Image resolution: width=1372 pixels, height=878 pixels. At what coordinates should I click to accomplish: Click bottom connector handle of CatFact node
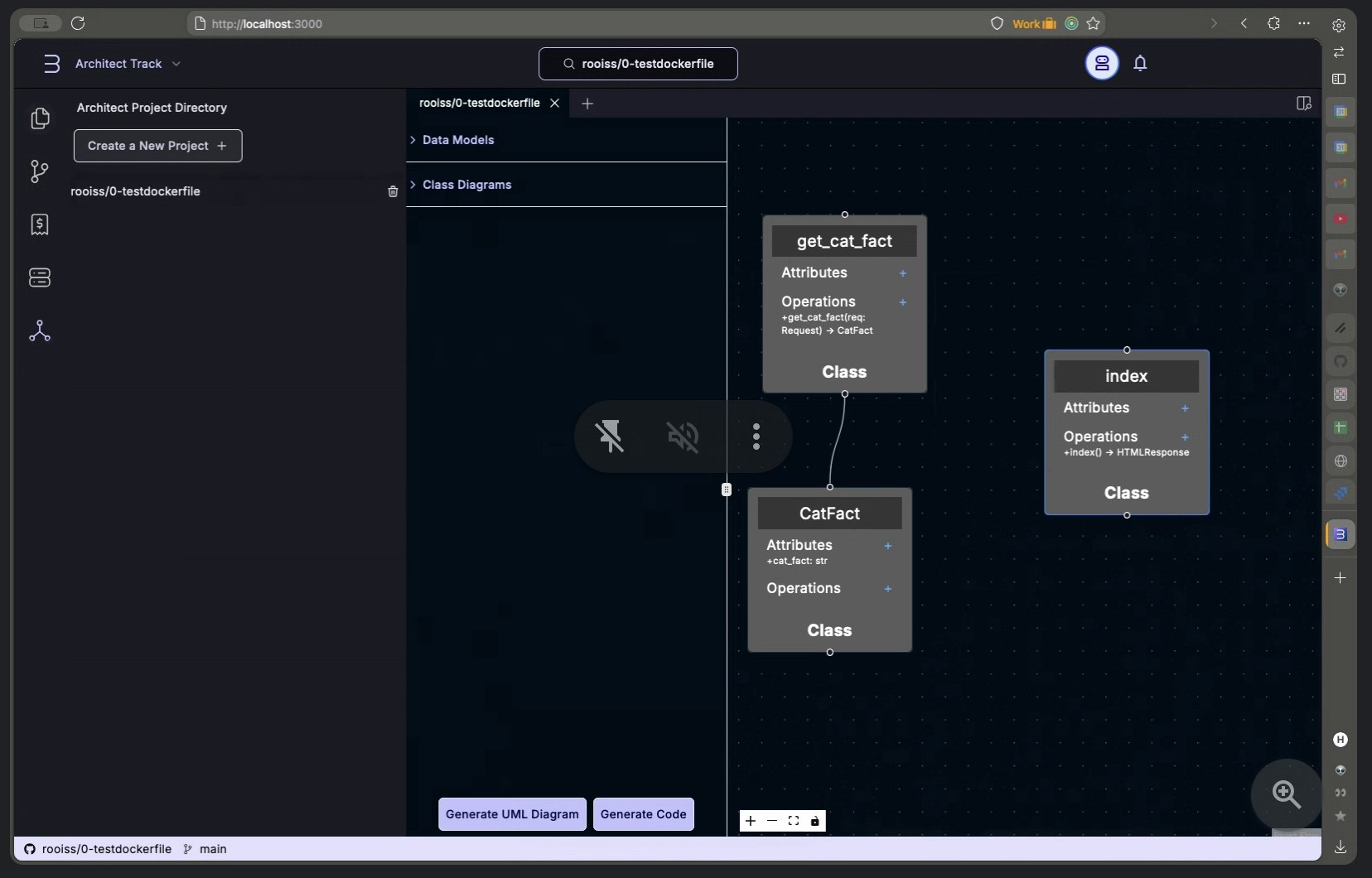click(x=830, y=653)
